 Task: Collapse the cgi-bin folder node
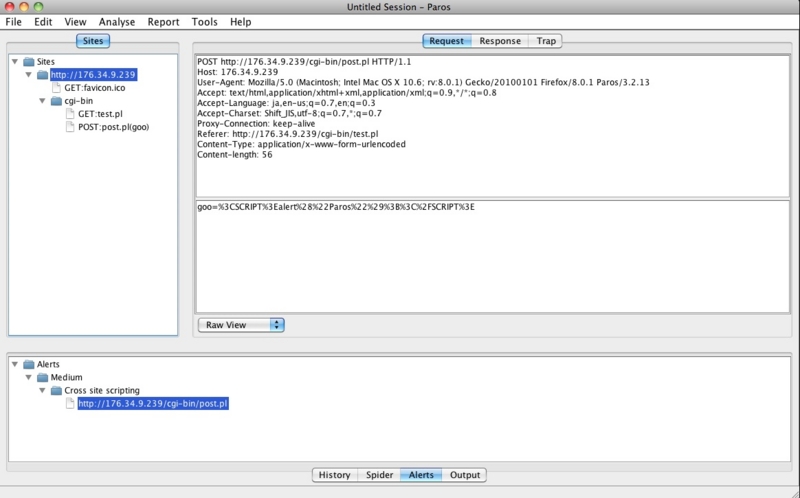42,101
